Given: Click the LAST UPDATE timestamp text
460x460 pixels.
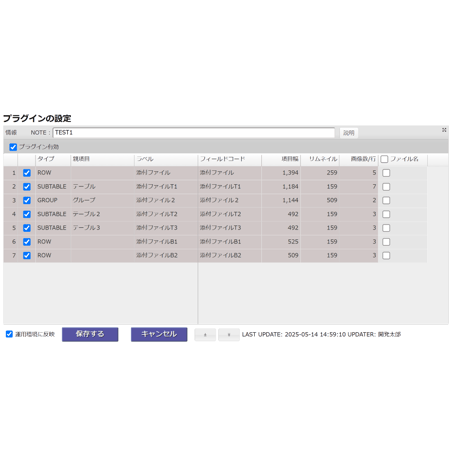Looking at the screenshot, I should click(x=294, y=334).
